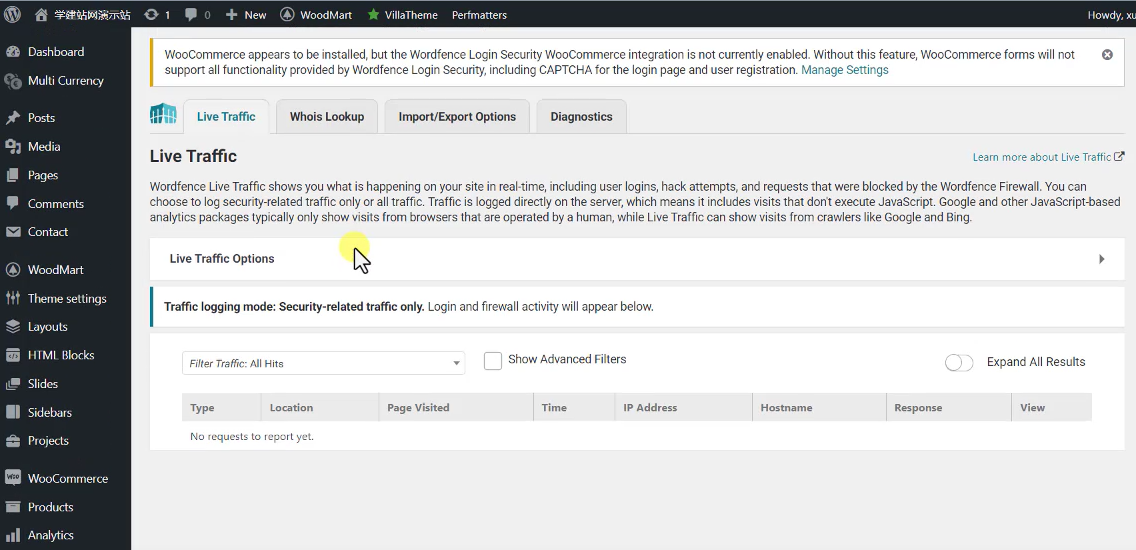Click the WoodMart icon in admin bar
This screenshot has height=550, width=1136.
click(x=287, y=14)
